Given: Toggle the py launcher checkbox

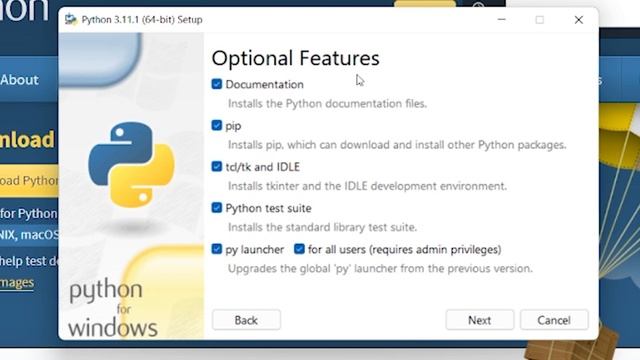Looking at the screenshot, I should point(217,249).
